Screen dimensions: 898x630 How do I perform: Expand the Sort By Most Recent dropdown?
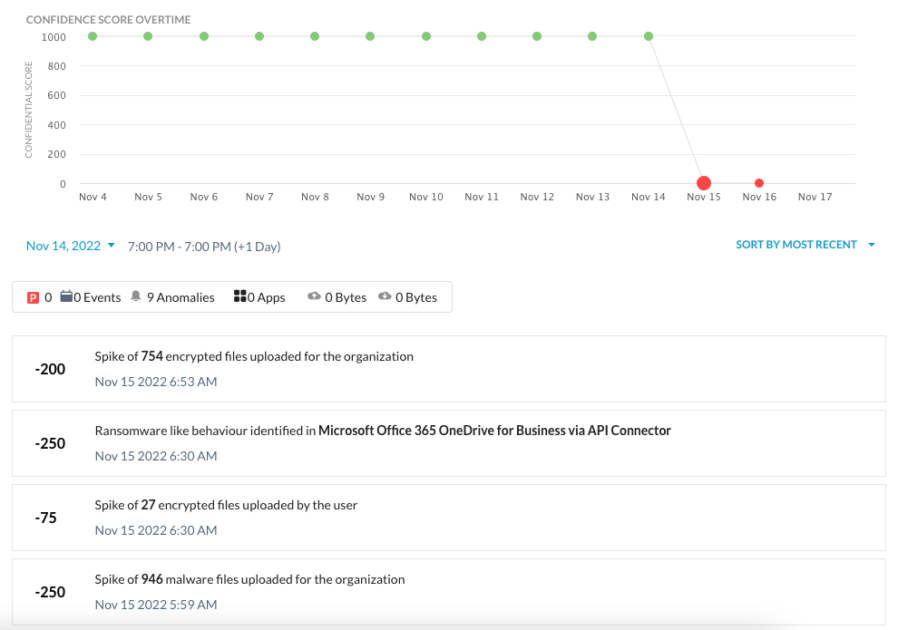[x=805, y=245]
